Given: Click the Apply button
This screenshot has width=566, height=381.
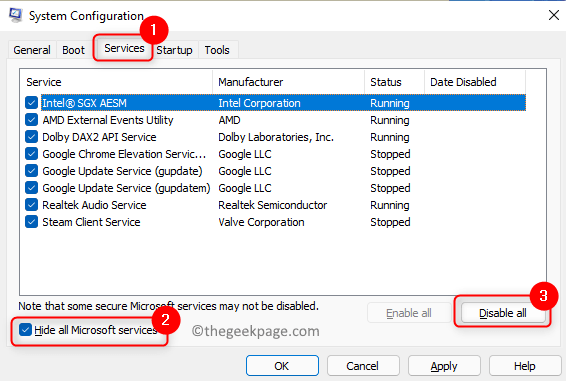Looking at the screenshot, I should (x=444, y=366).
